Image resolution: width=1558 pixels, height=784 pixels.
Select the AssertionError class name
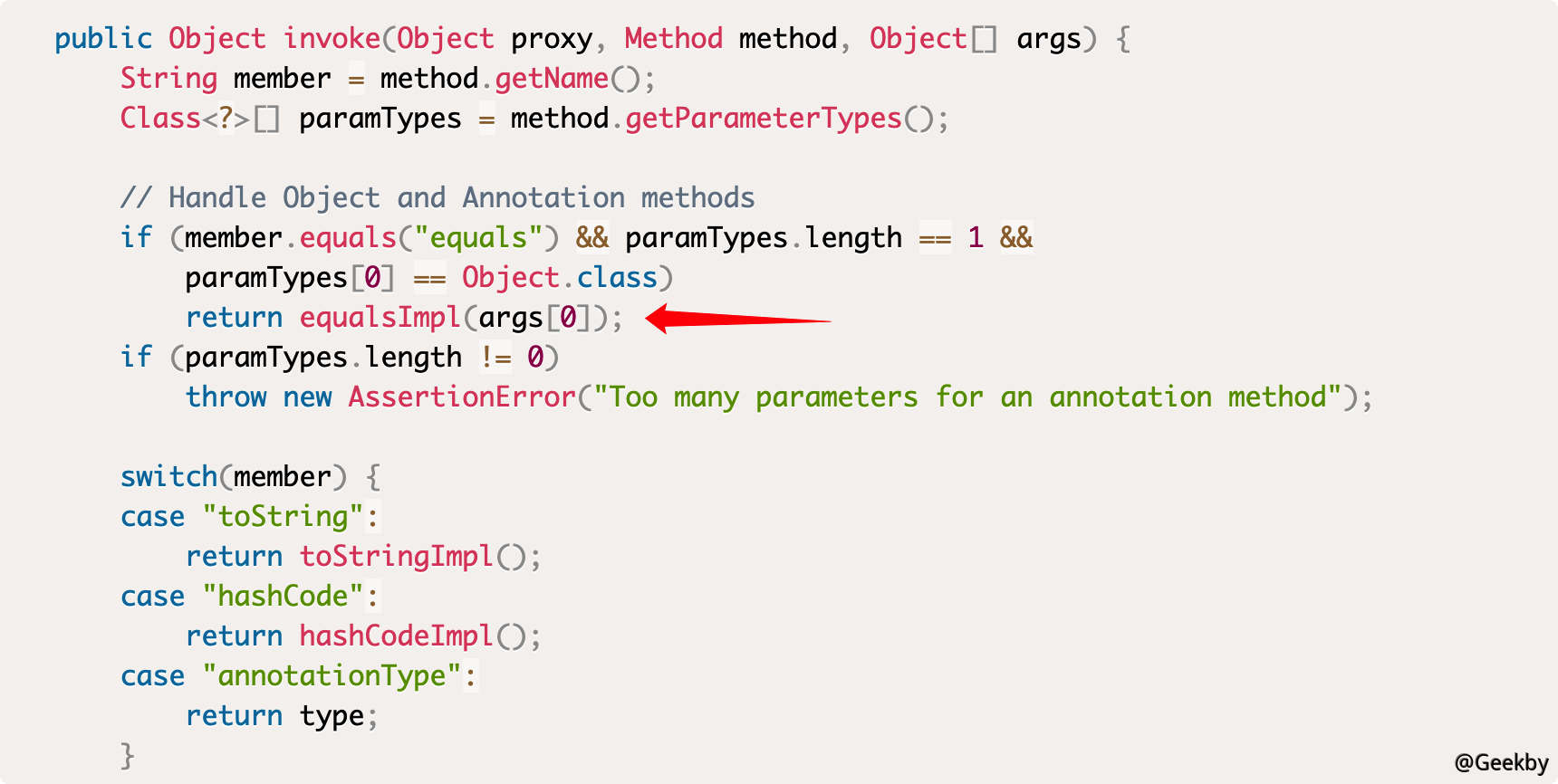click(462, 397)
